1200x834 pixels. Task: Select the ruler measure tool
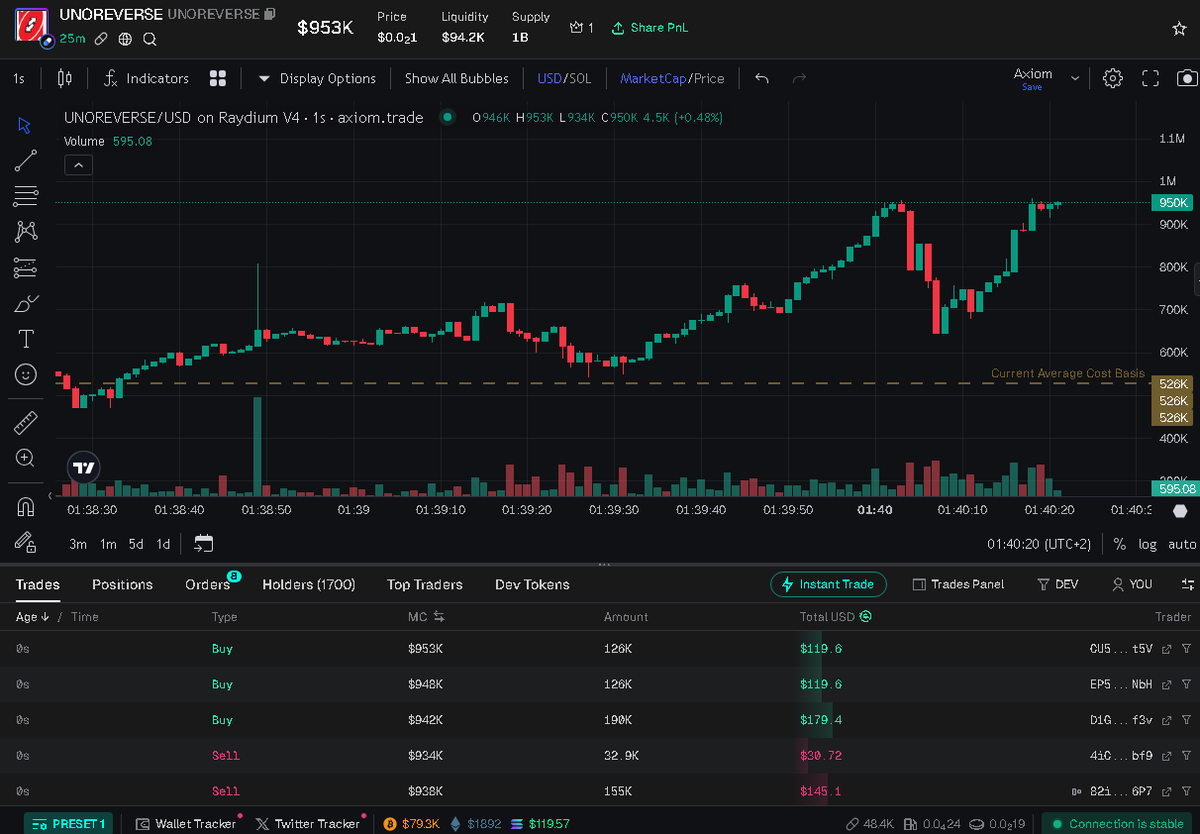pos(26,422)
